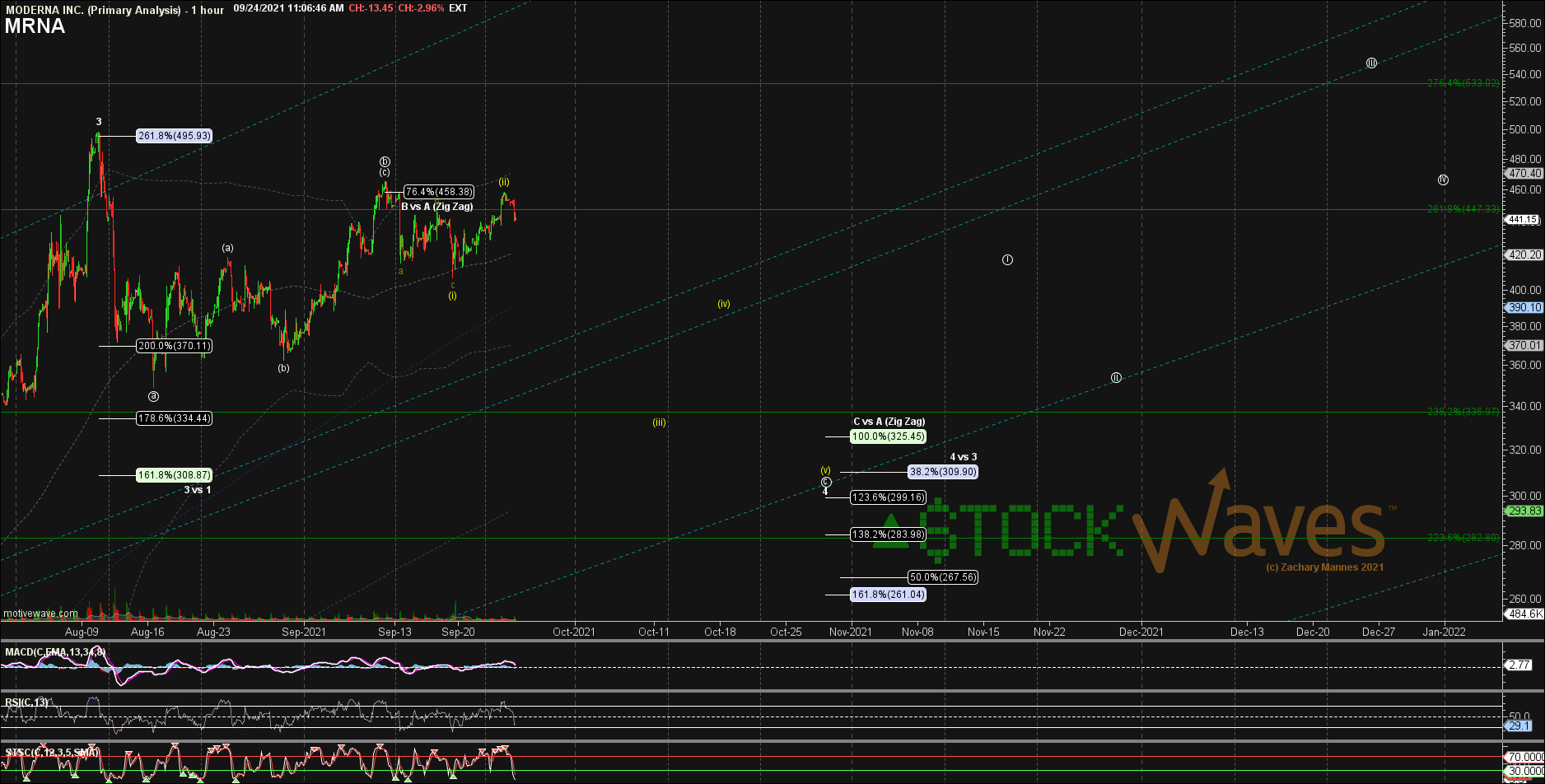Image resolution: width=1545 pixels, height=784 pixels.
Task: Click the CH:-13.45 change value
Action: click(x=370, y=8)
